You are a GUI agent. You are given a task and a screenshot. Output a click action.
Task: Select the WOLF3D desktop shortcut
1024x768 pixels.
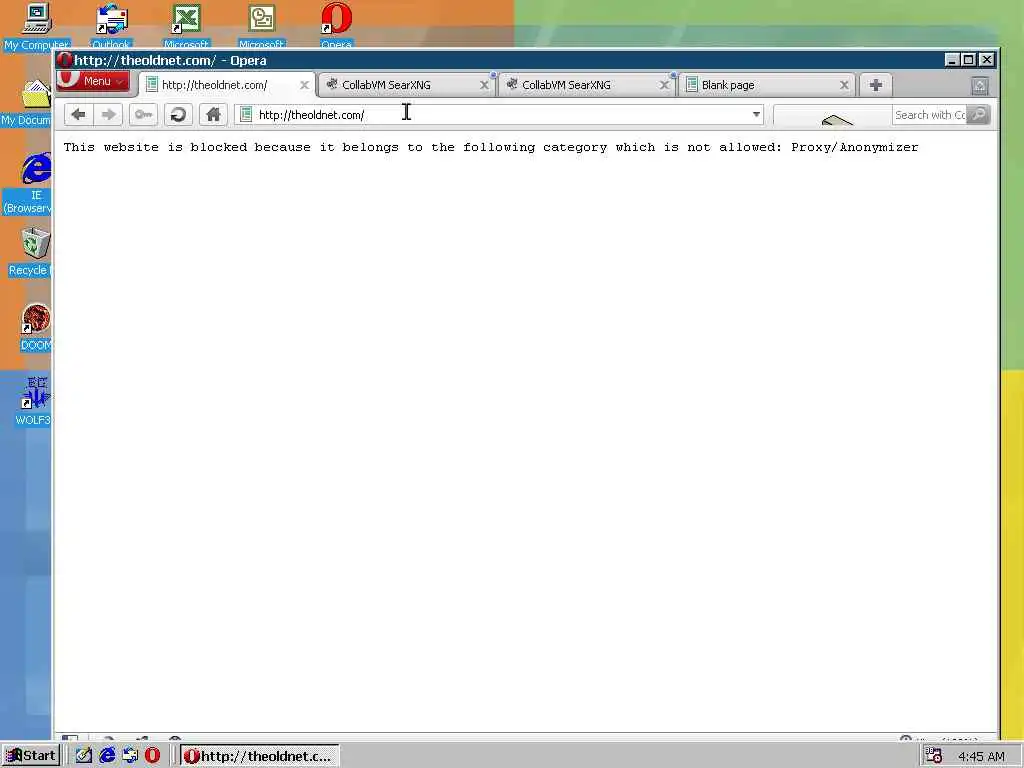(x=34, y=401)
